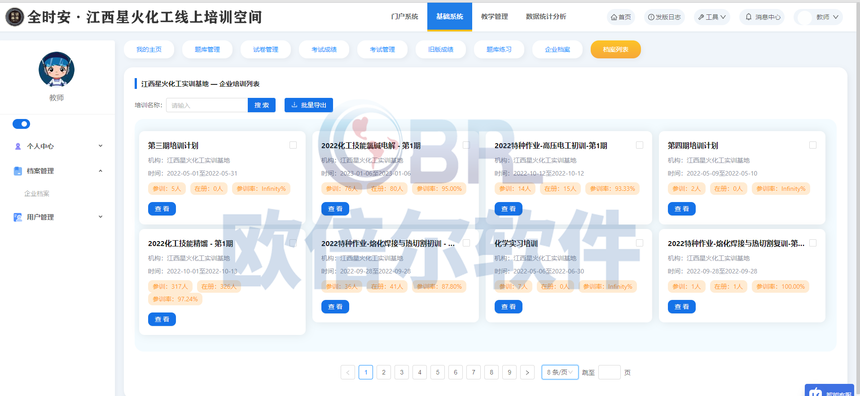The image size is (860, 396).
Task: Open the 发版日志 release log
Action: 664,17
